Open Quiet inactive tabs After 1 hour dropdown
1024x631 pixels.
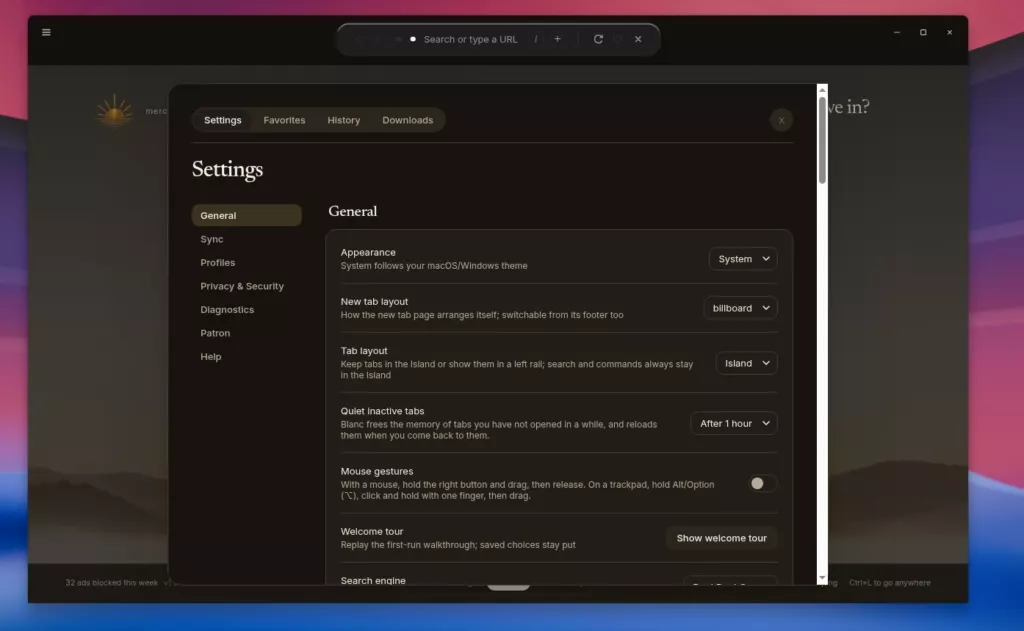pos(734,423)
